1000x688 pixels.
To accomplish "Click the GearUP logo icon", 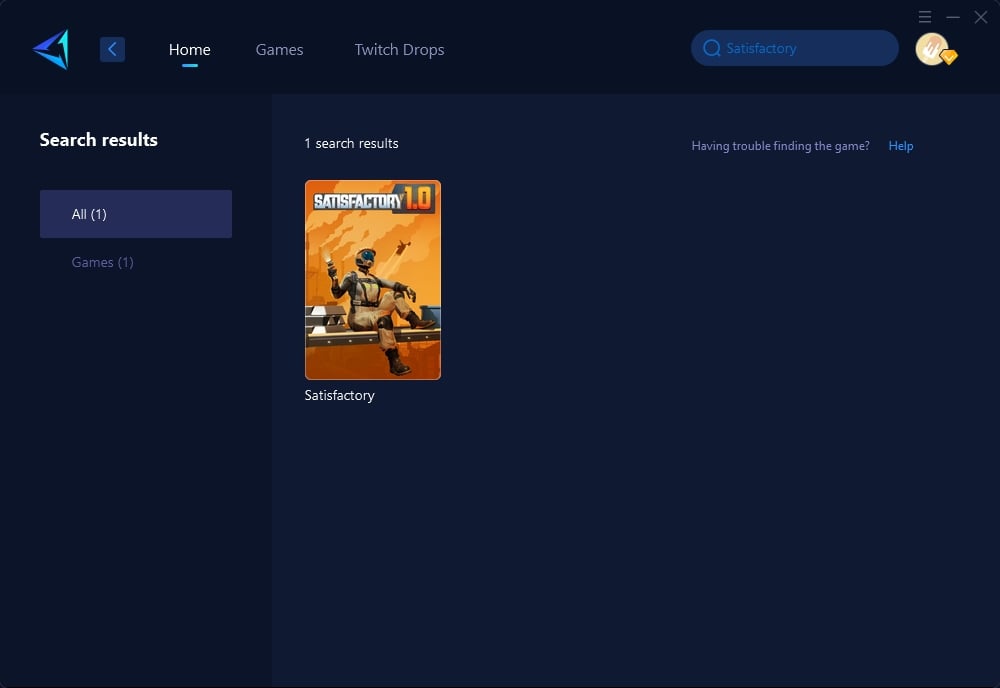I will point(51,49).
